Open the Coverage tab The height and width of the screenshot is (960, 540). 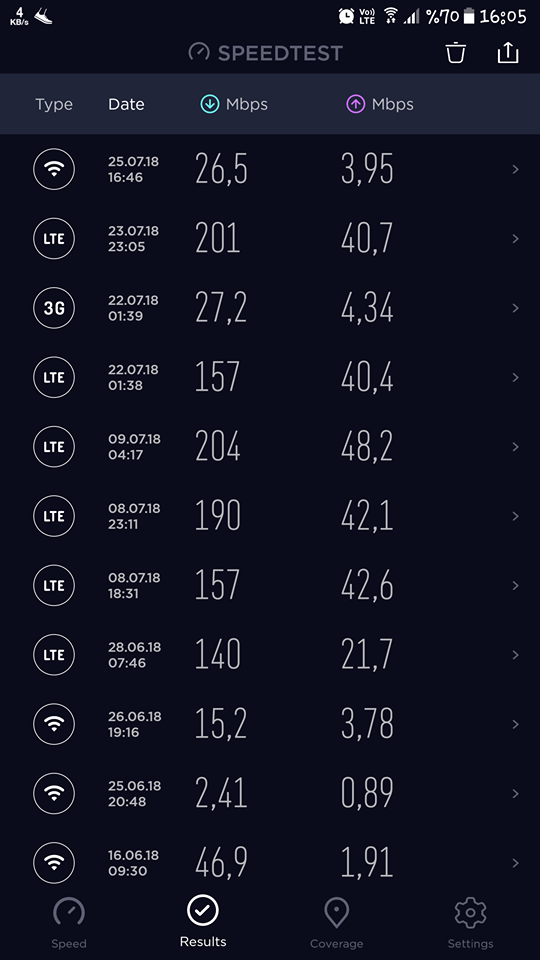[336, 923]
